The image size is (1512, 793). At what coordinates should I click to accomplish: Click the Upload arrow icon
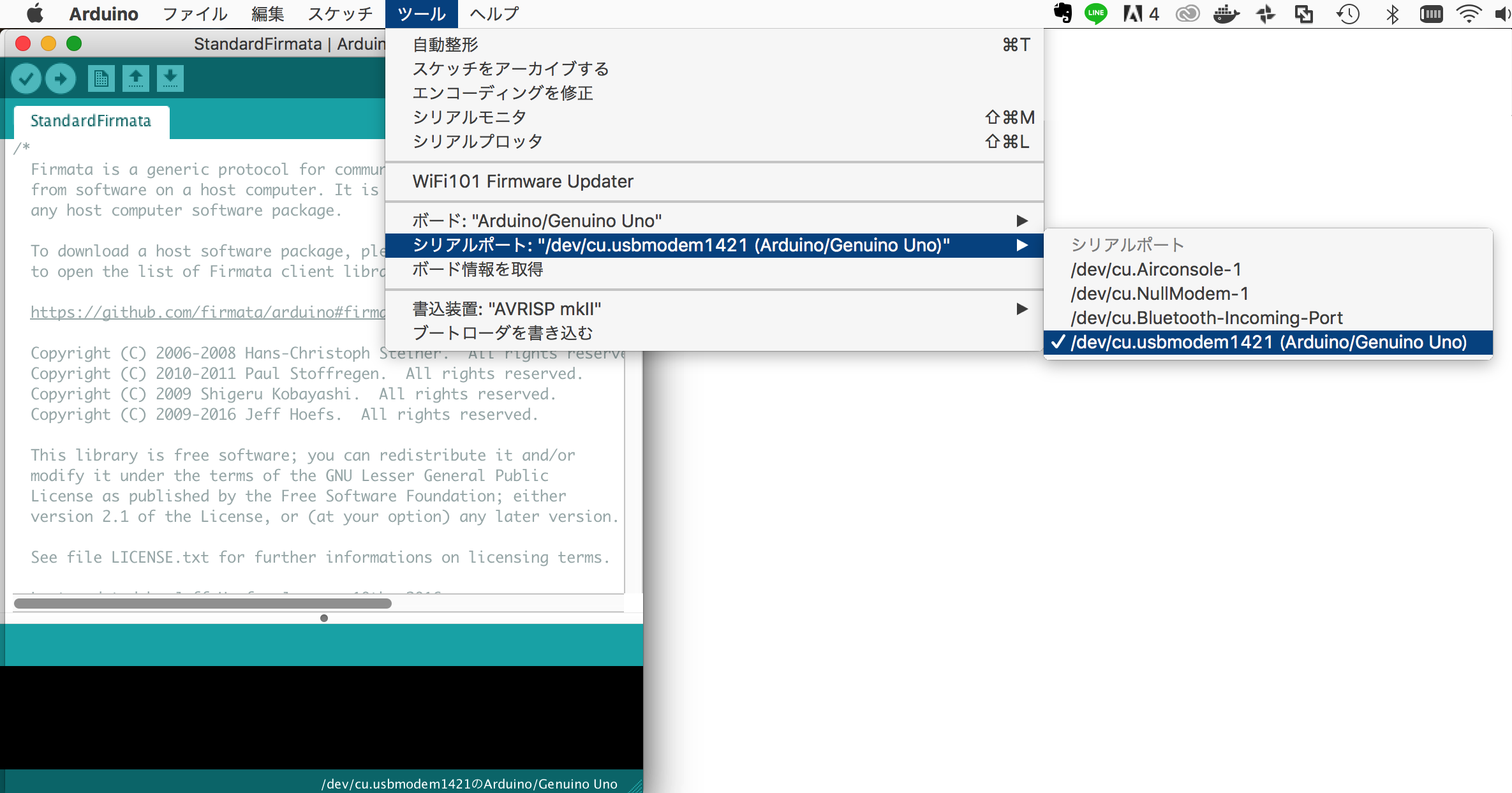(x=61, y=79)
